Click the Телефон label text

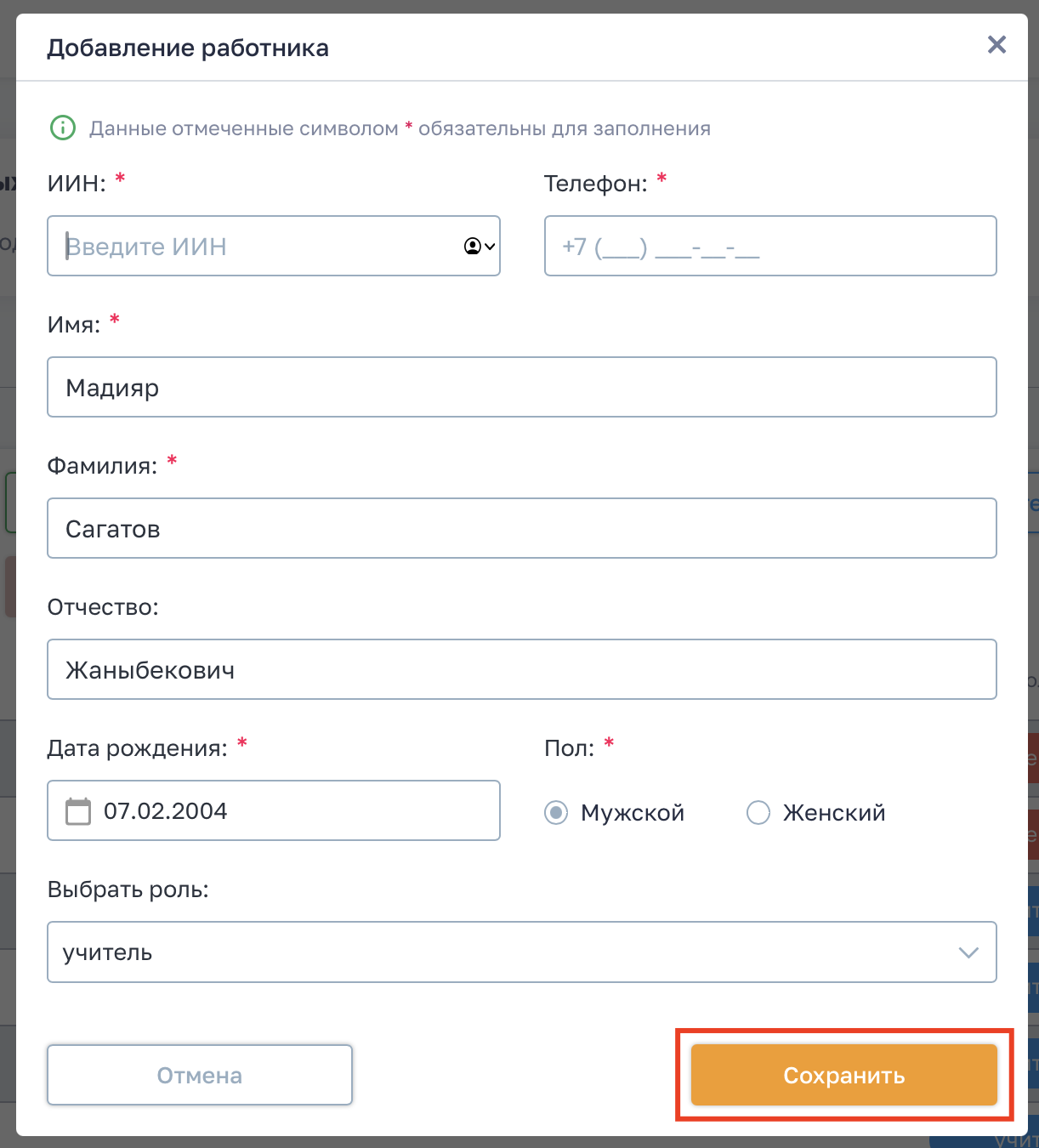595,184
